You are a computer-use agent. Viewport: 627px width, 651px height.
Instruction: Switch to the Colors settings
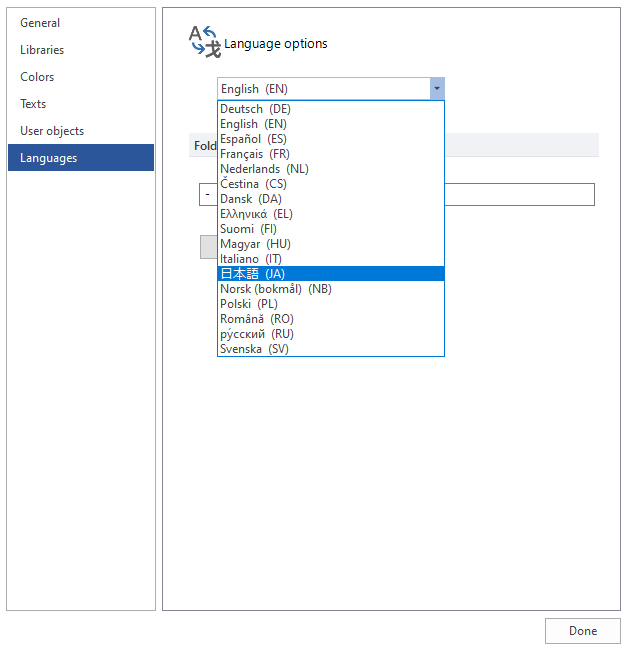(x=81, y=77)
